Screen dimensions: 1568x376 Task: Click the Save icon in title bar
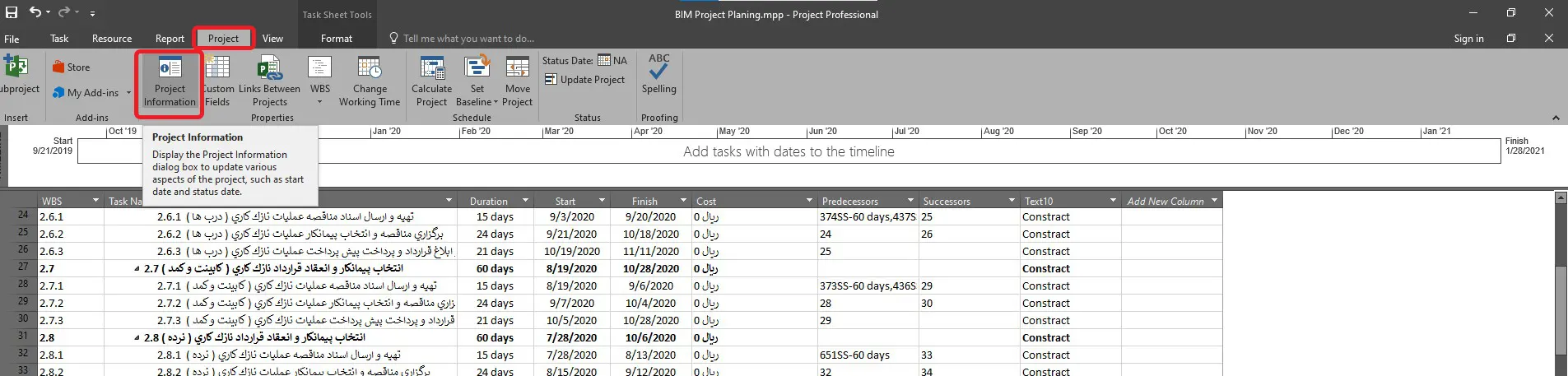[x=12, y=12]
